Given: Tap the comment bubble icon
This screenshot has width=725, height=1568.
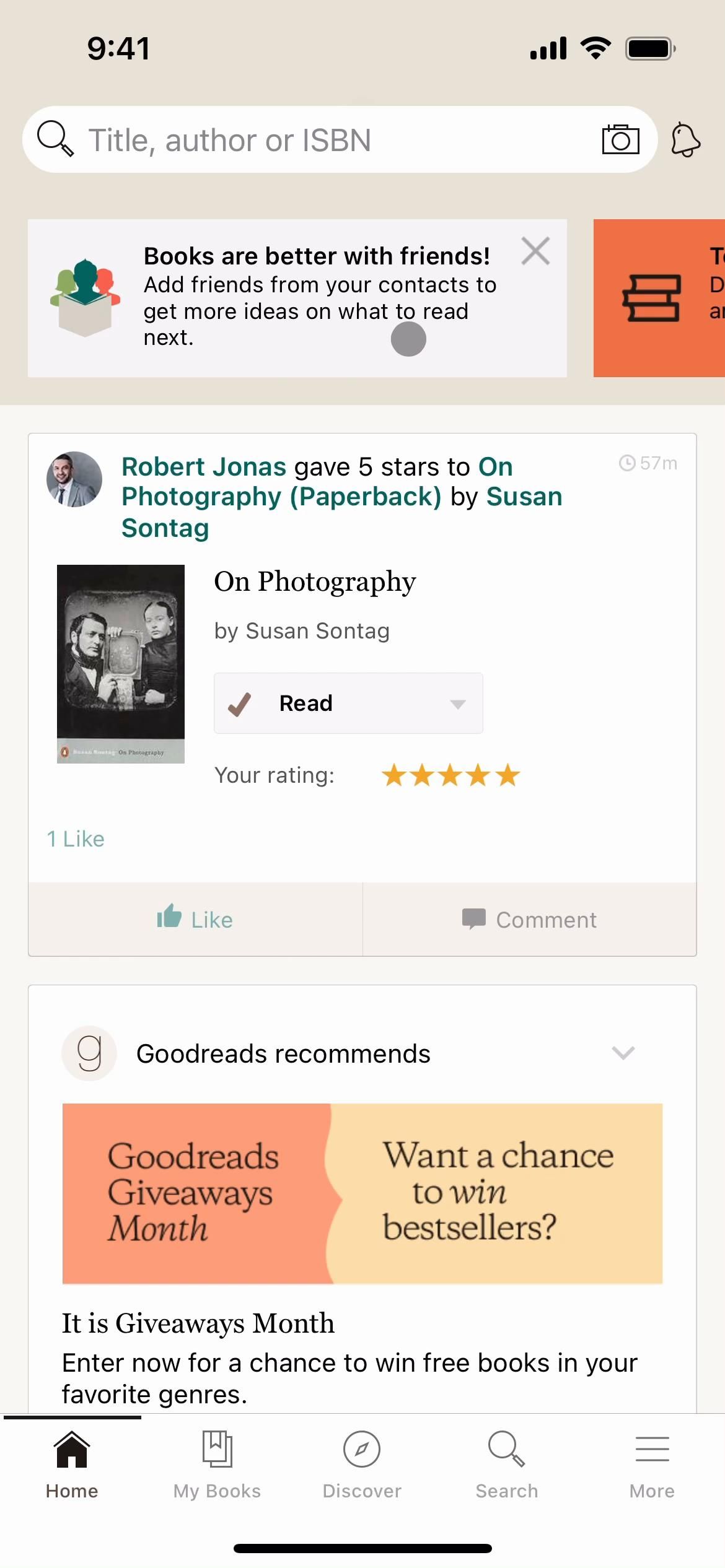Looking at the screenshot, I should (474, 919).
